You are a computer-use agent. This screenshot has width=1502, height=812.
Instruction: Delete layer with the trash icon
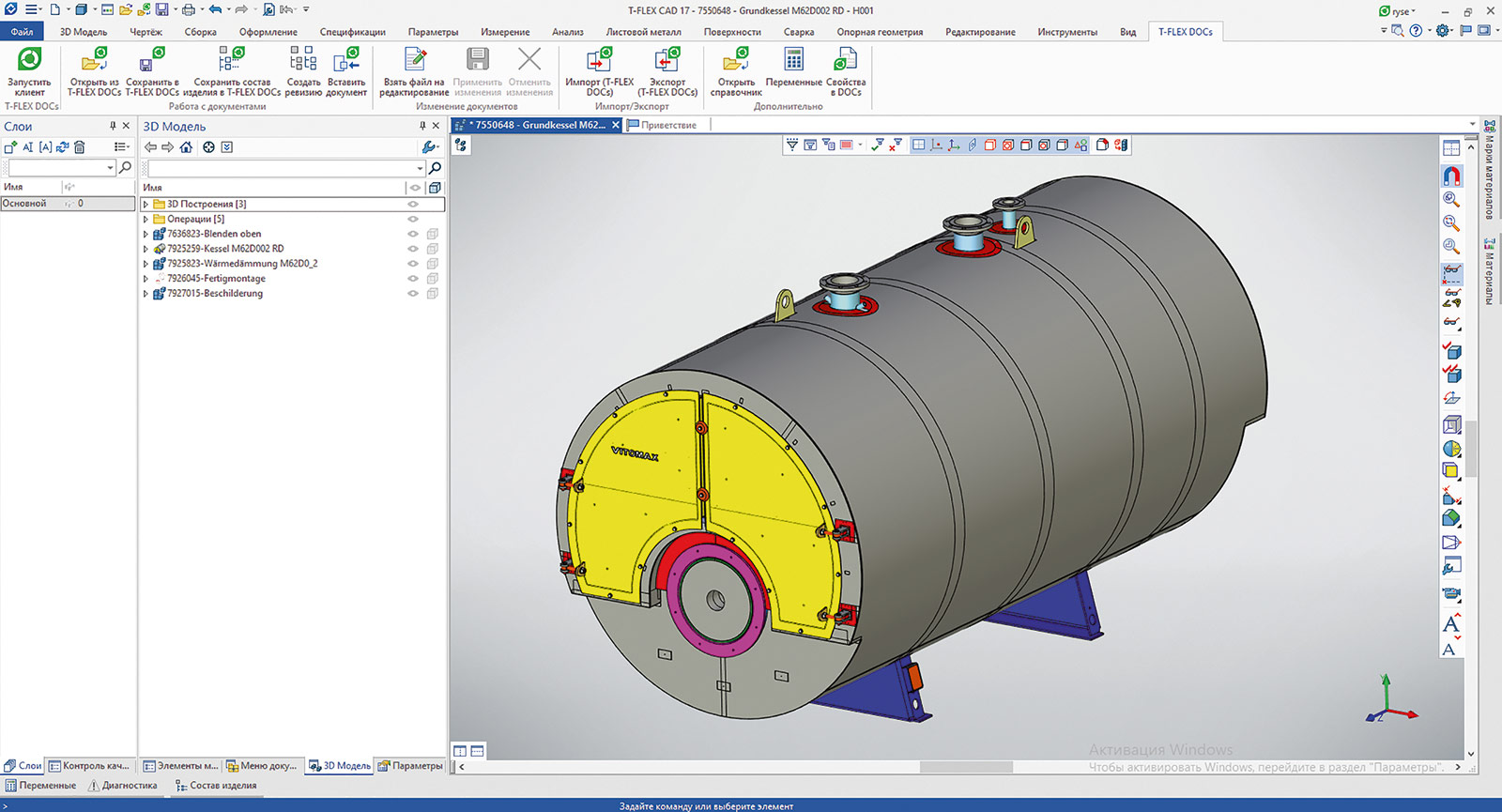(x=80, y=147)
